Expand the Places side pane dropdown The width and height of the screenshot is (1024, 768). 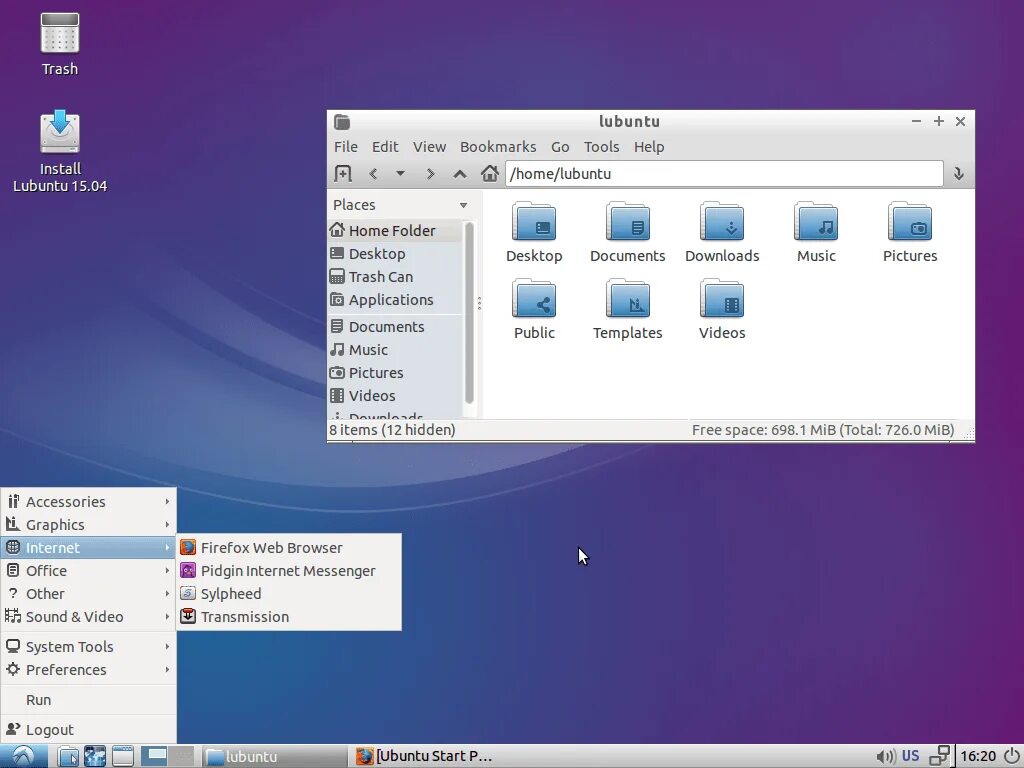463,205
